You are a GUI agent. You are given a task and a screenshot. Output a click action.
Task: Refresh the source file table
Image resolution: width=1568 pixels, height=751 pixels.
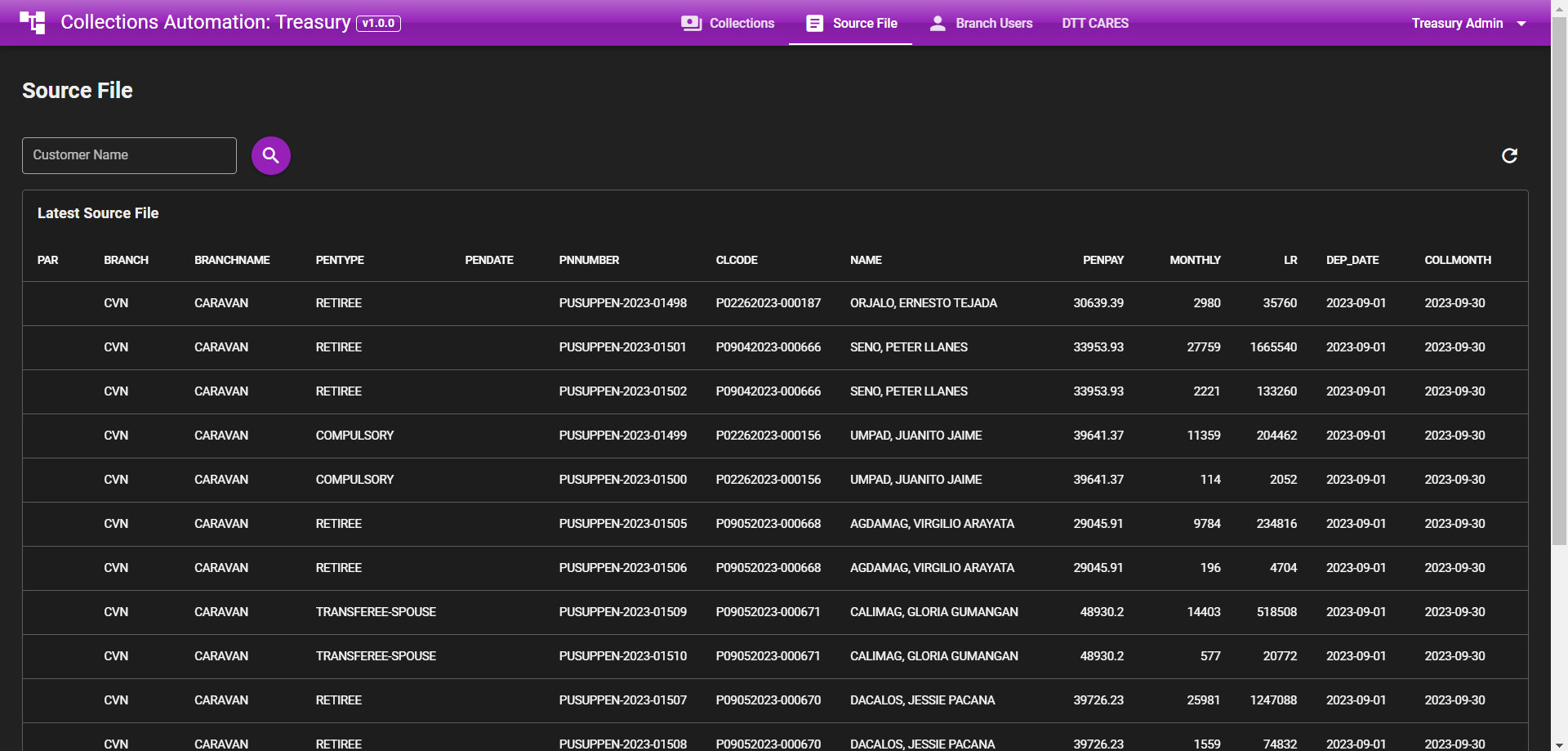click(1509, 155)
